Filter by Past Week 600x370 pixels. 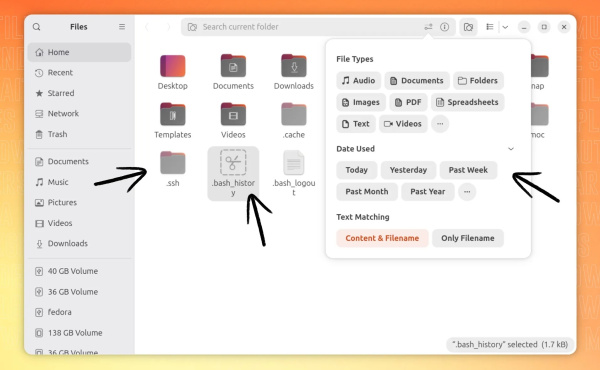tap(468, 170)
